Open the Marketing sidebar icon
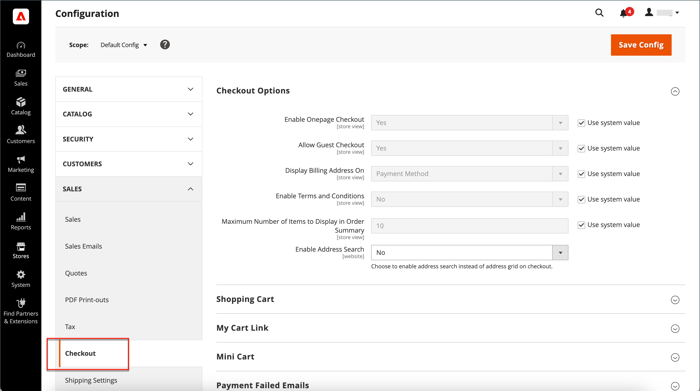 click(x=21, y=164)
